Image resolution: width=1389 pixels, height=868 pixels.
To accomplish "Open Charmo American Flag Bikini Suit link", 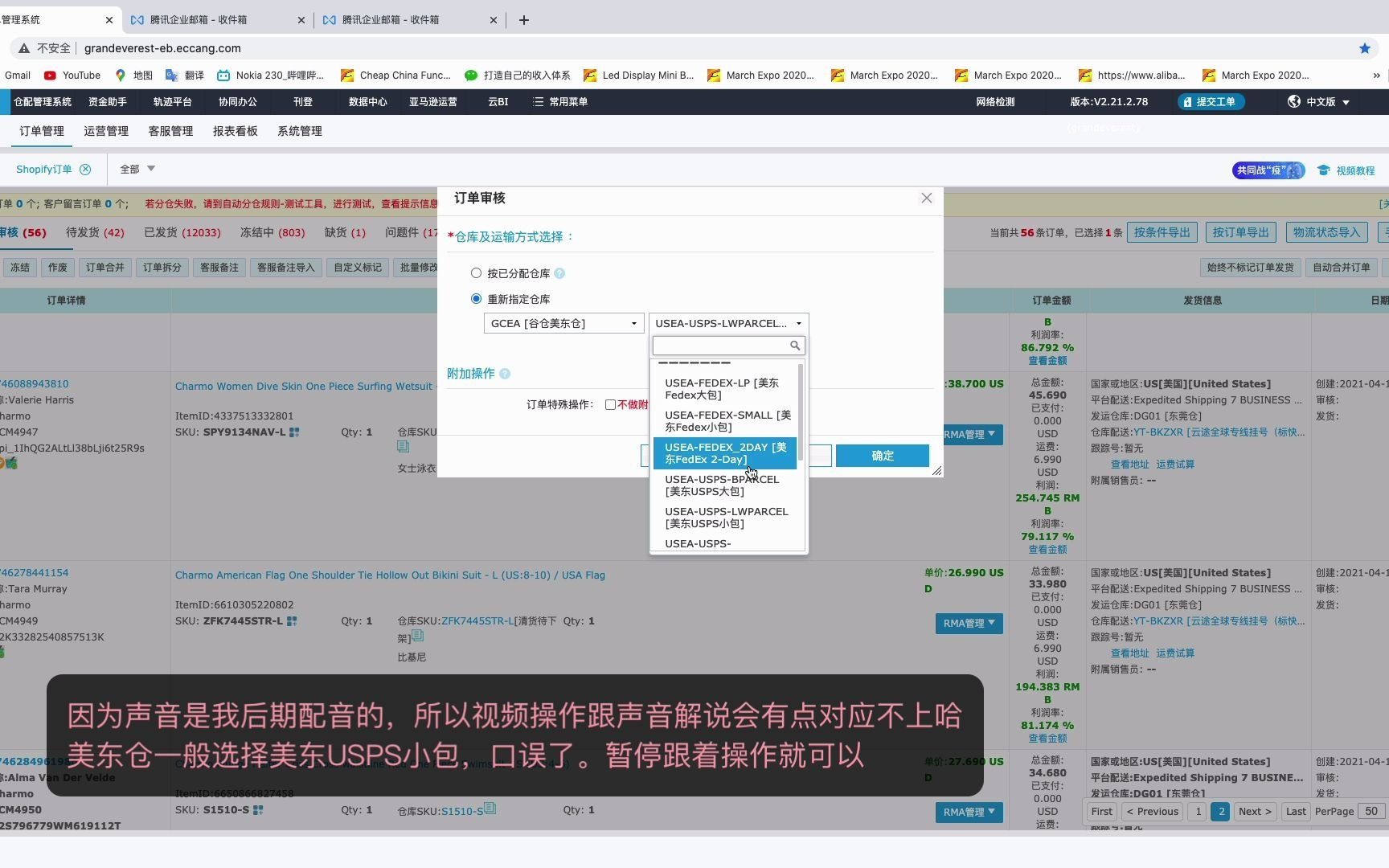I will 390,575.
